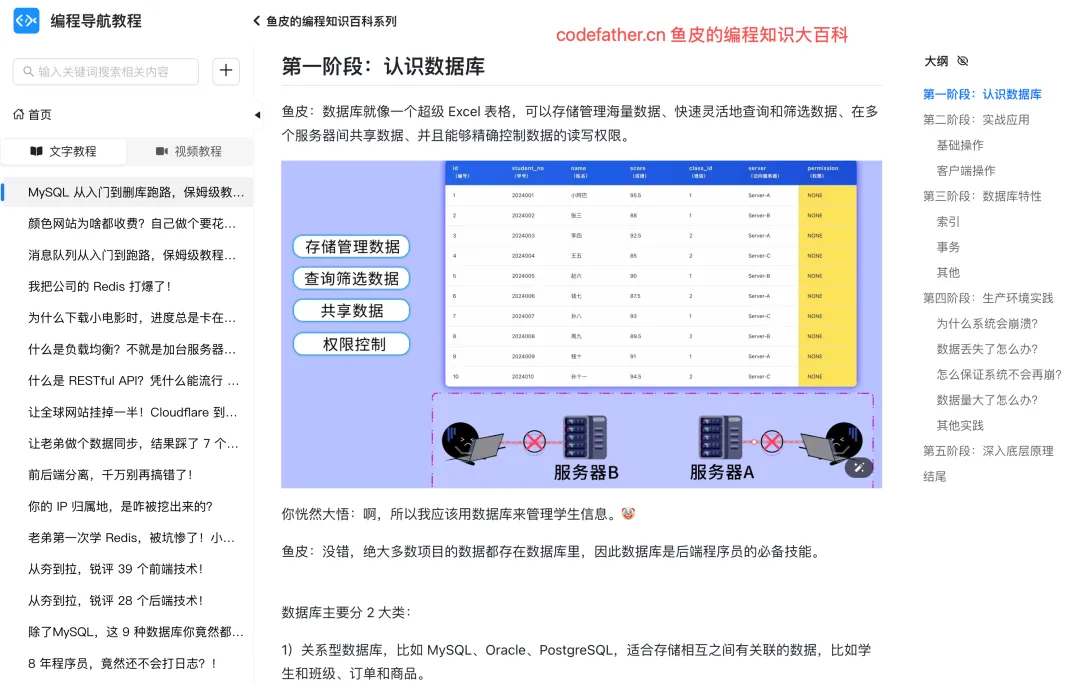This screenshot has height=684, width=1080.
Task: Go back via chevron before 鱼皮的编程知识百科系列
Action: 257,21
